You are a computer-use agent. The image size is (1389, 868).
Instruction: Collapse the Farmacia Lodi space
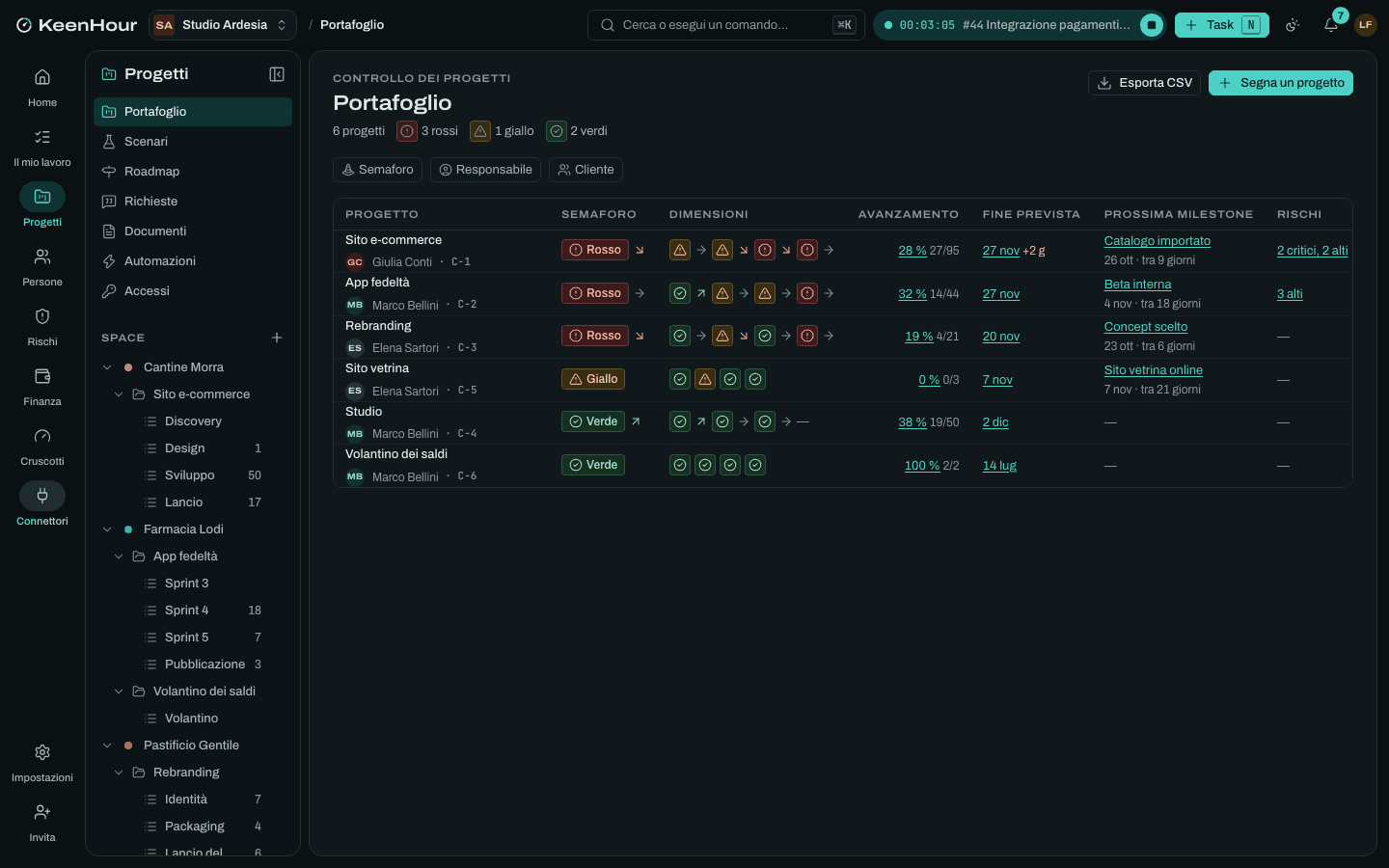tap(107, 529)
